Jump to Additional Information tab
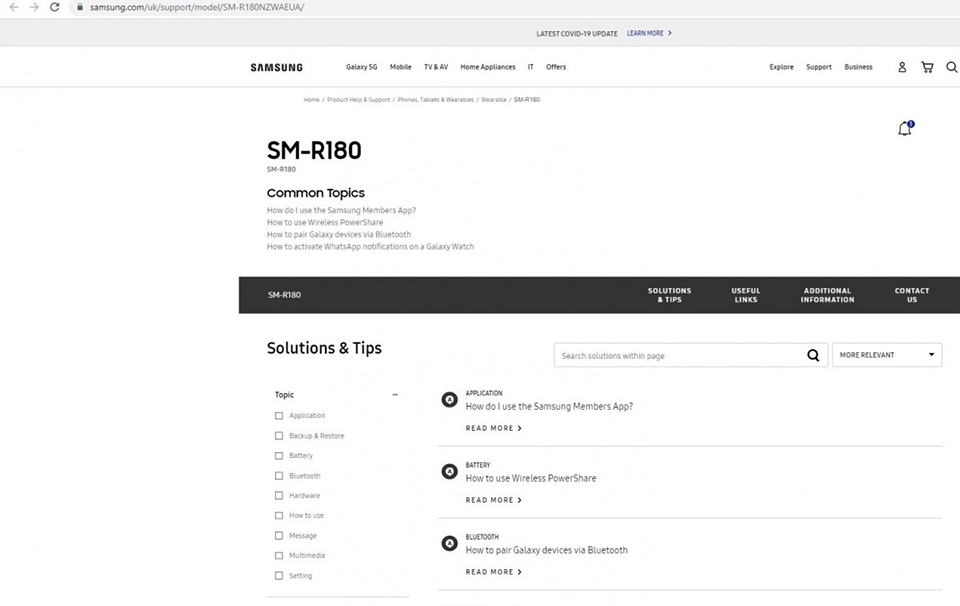 pos(827,295)
